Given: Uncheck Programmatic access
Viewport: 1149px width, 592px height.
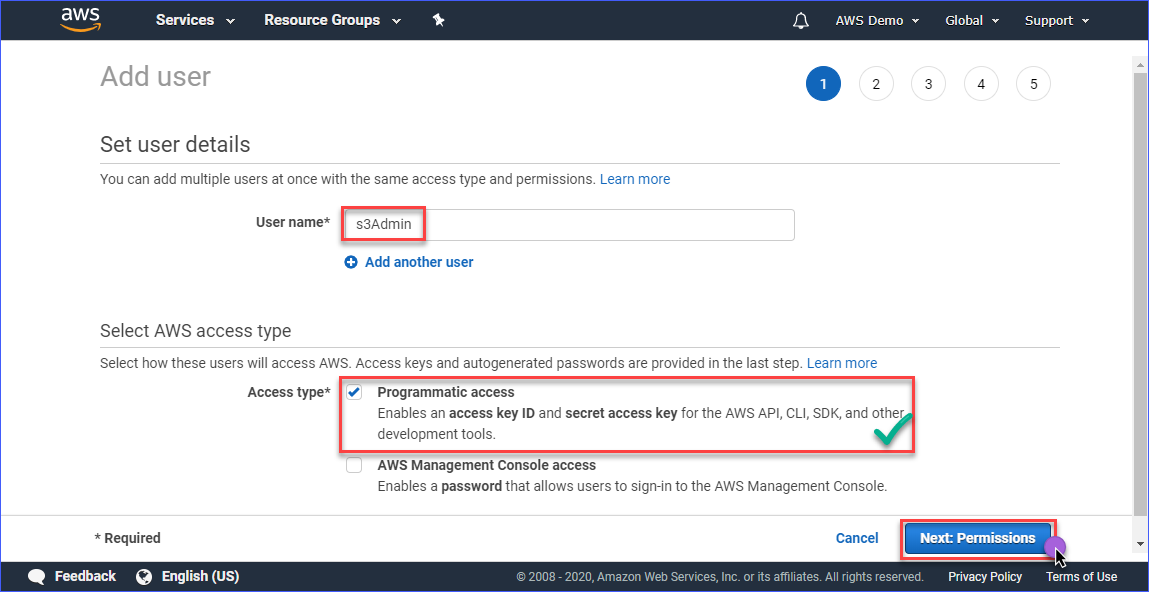Looking at the screenshot, I should 354,392.
